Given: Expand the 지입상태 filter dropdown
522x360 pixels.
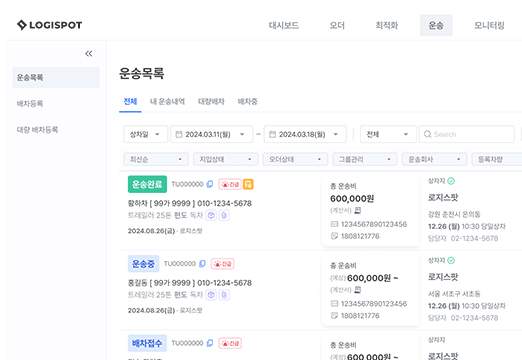Looking at the screenshot, I should 226,159.
